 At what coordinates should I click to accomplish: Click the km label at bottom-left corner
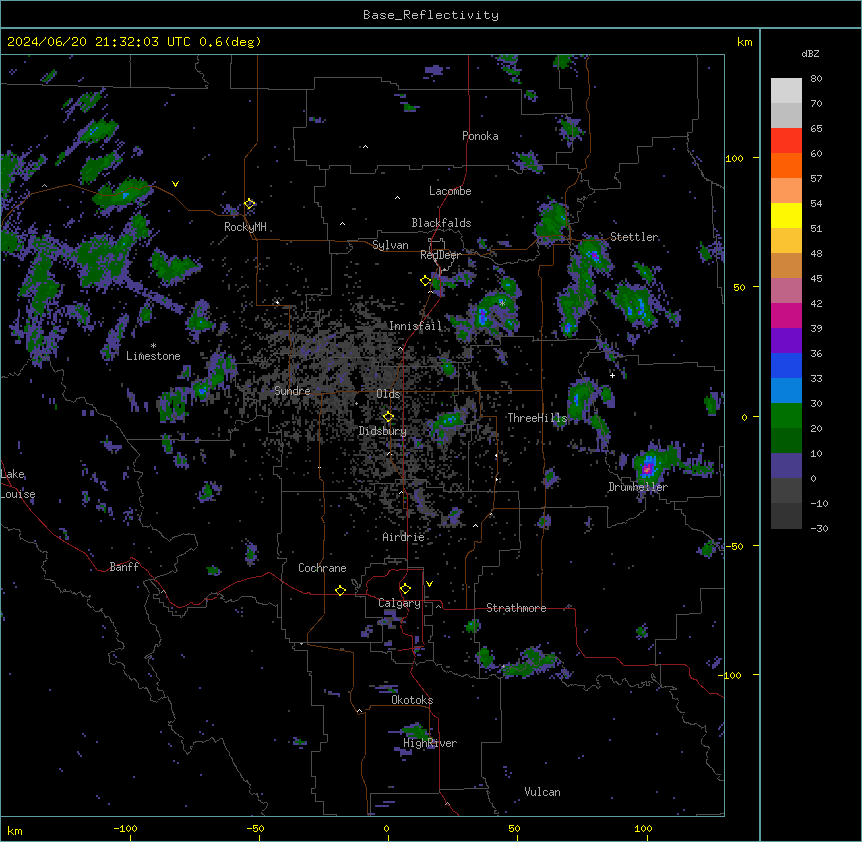[x=15, y=831]
